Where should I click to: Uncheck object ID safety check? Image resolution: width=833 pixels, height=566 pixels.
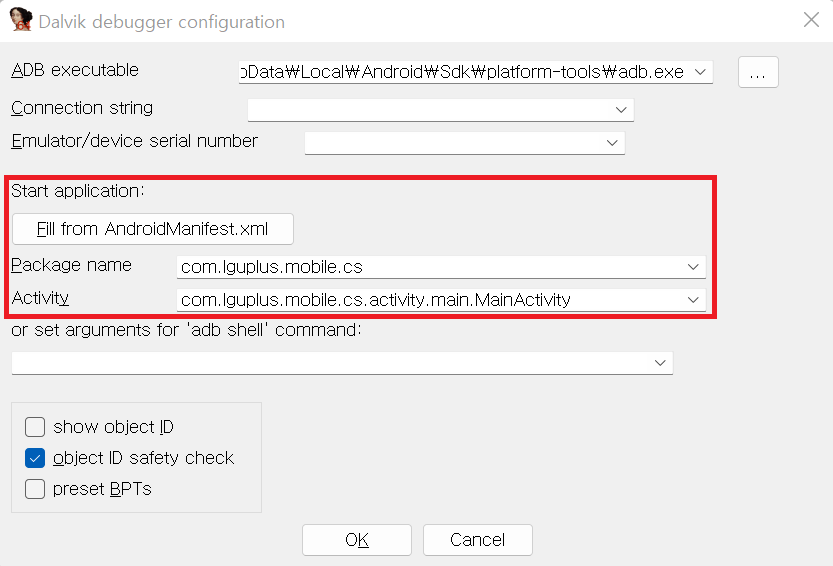point(36,458)
